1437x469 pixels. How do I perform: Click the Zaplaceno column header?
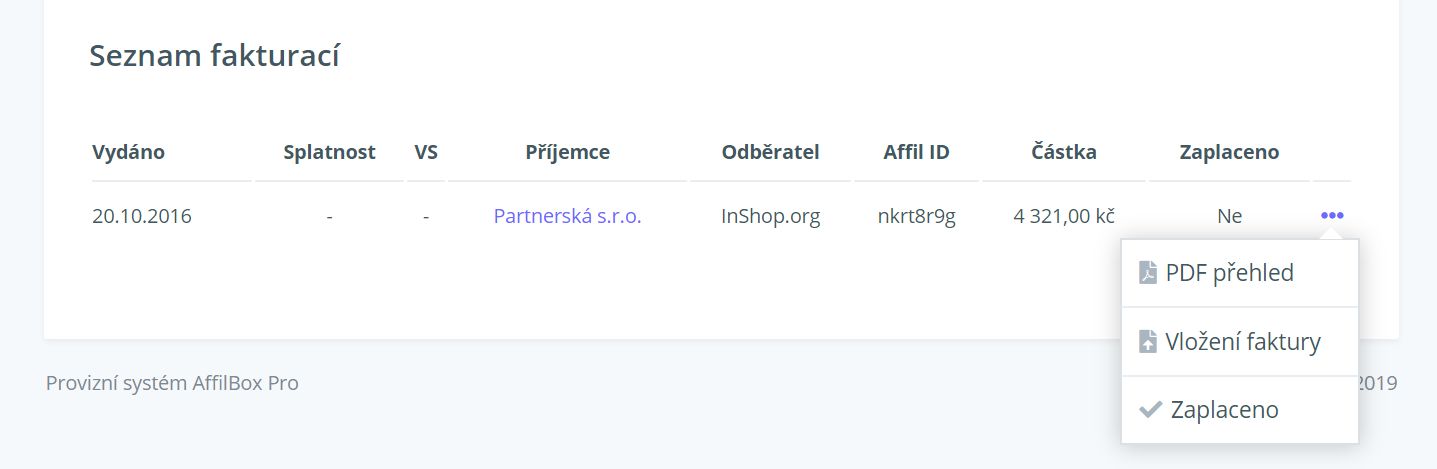[1229, 152]
